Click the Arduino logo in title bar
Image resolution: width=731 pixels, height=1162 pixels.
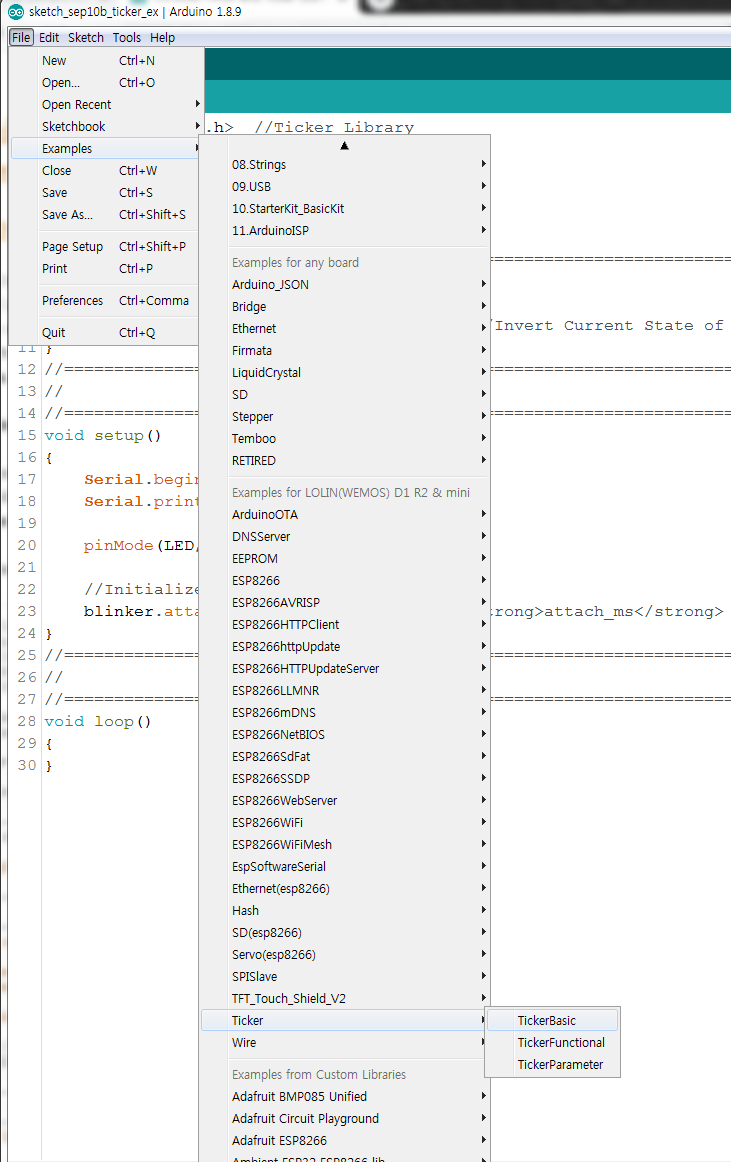(x=16, y=12)
